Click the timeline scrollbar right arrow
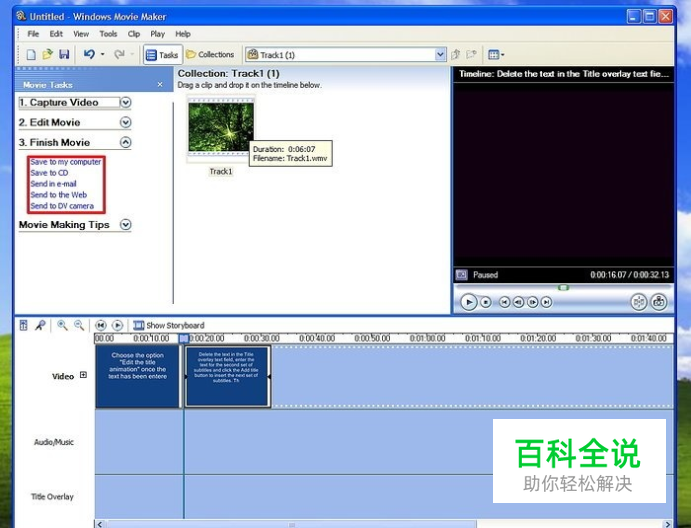This screenshot has width=691, height=528. (668, 524)
